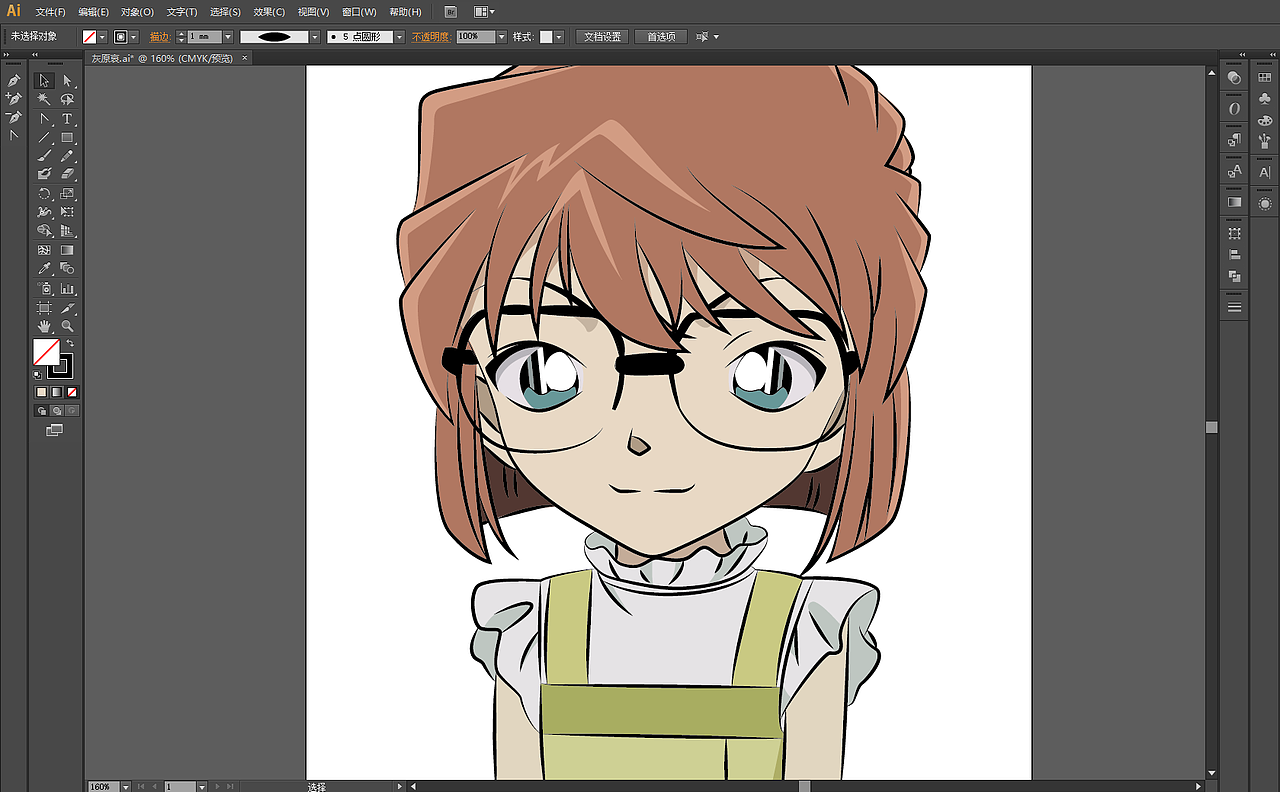Enable Draw Behind mode
This screenshot has width=1280, height=792.
pos(57,410)
